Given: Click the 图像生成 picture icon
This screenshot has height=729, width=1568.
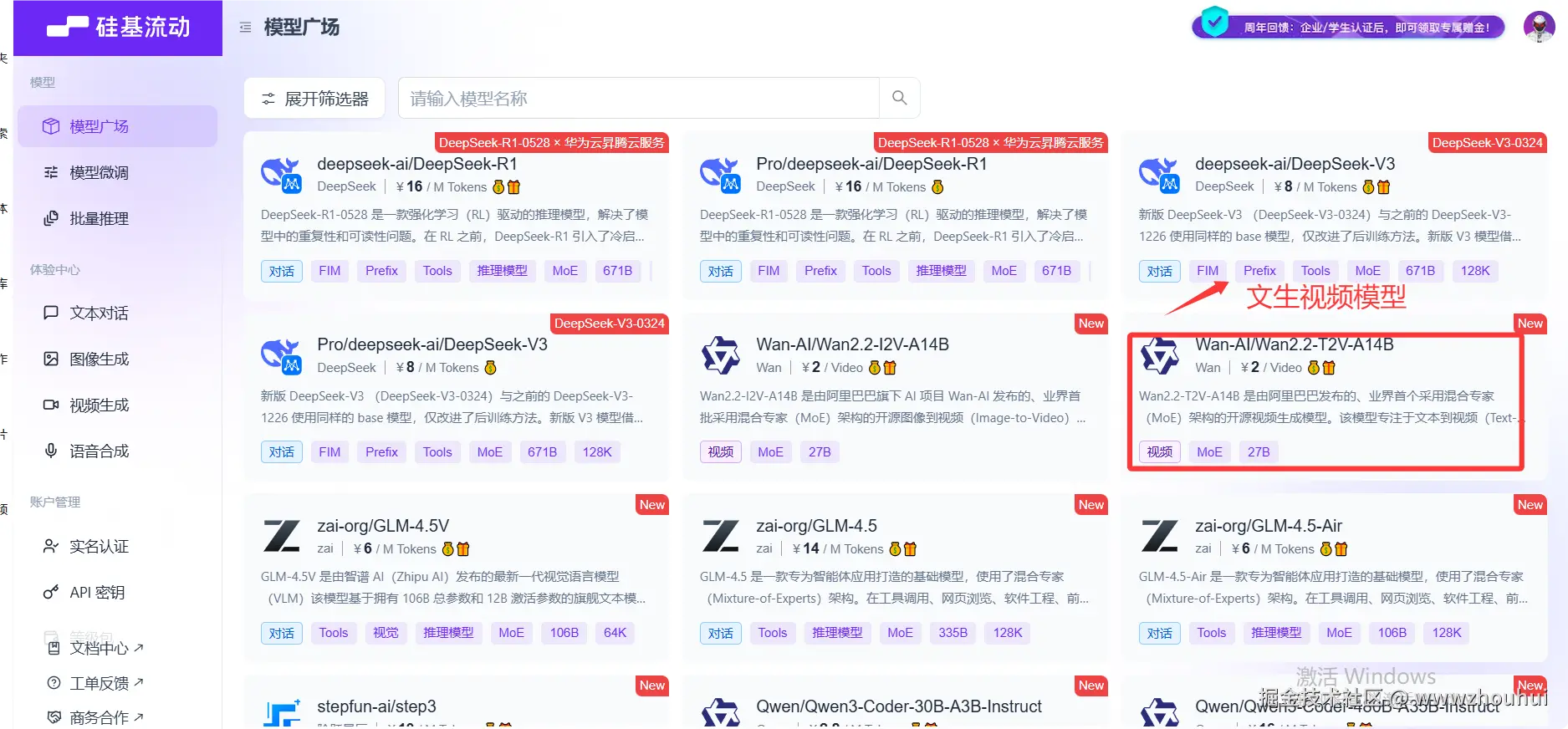Looking at the screenshot, I should [51, 359].
